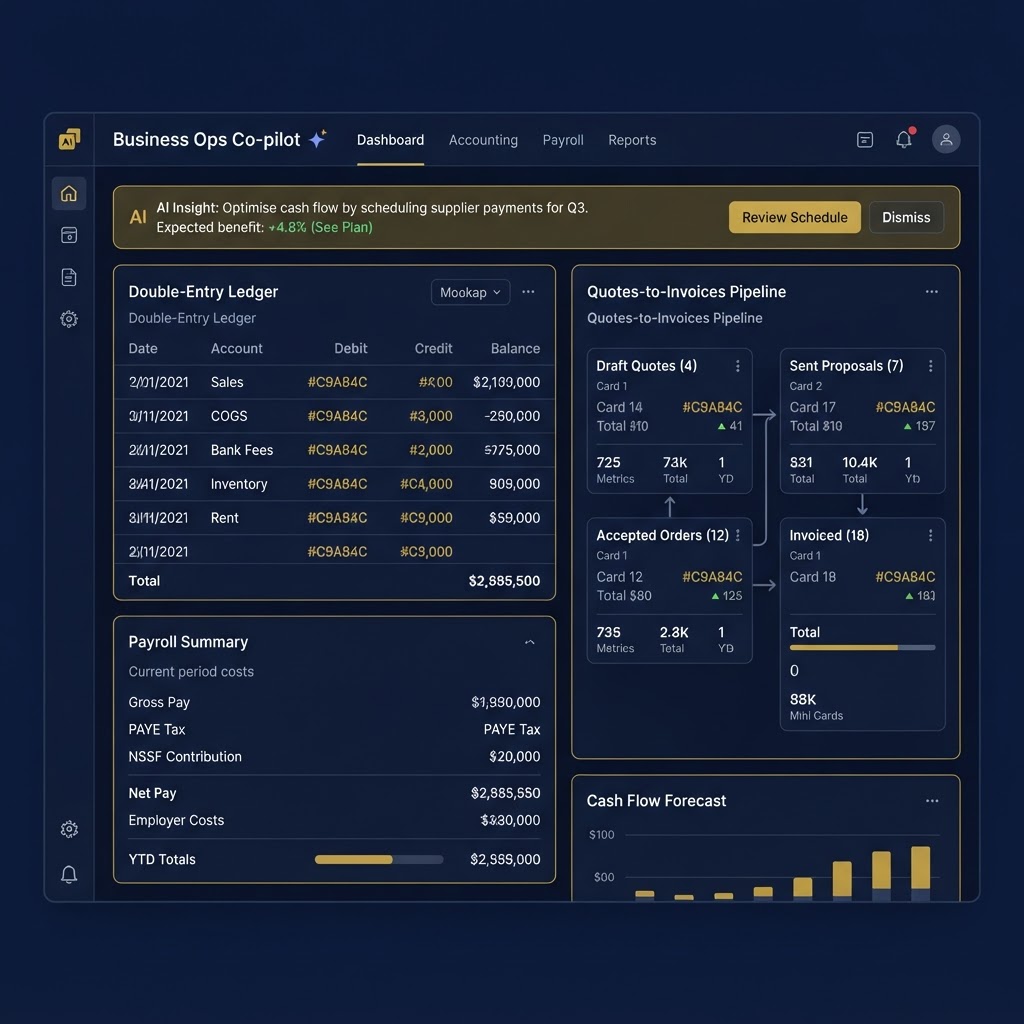Open the Home sidebar icon

tap(69, 193)
